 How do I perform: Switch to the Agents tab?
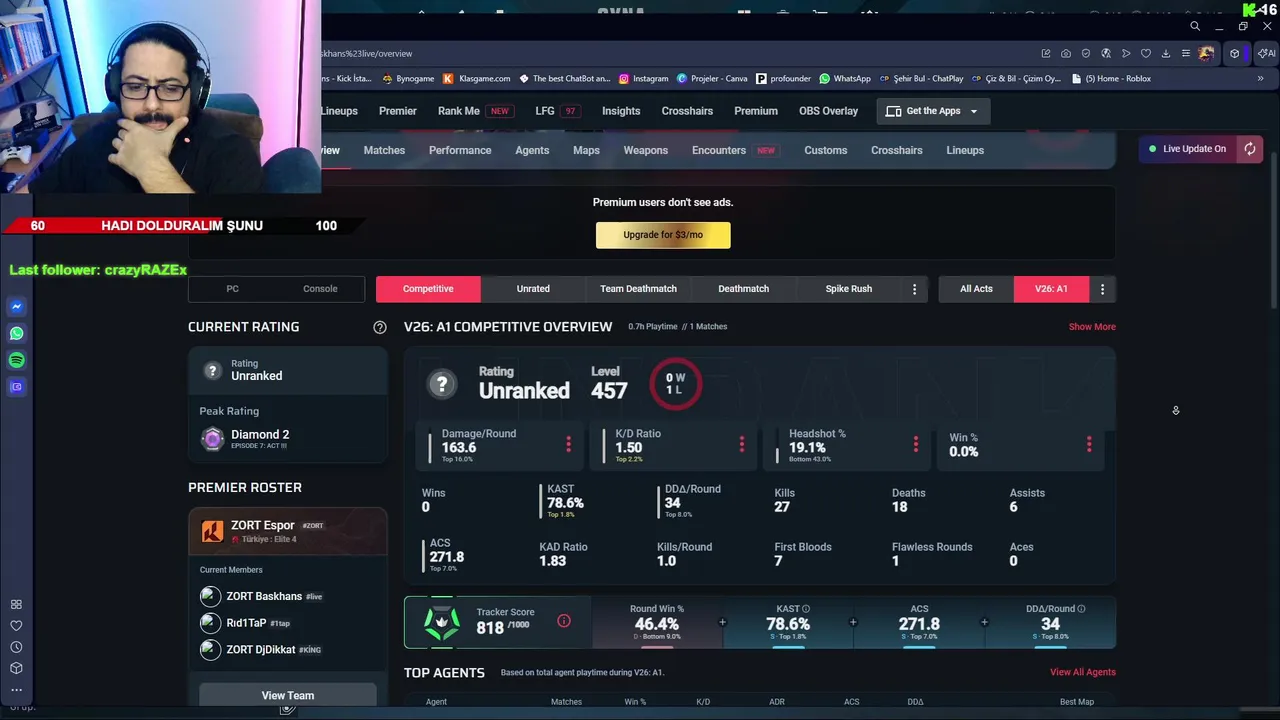(532, 150)
